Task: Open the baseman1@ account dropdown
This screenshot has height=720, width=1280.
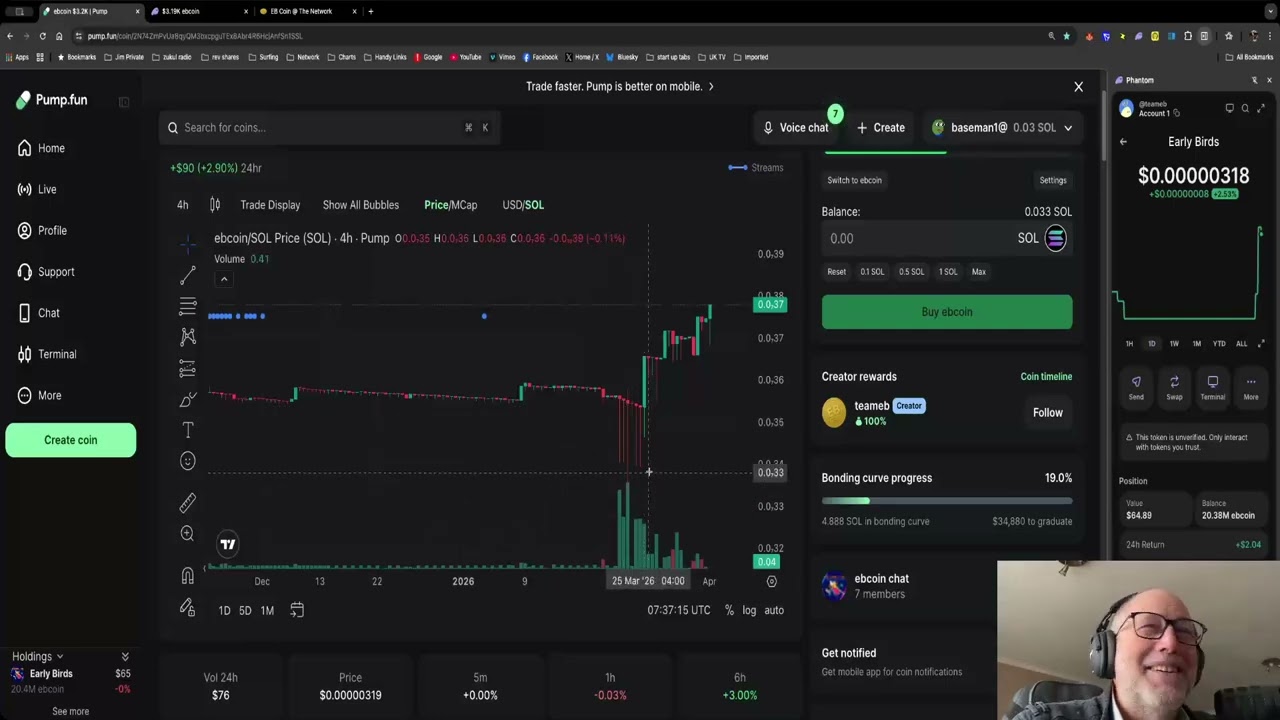Action: point(1001,128)
